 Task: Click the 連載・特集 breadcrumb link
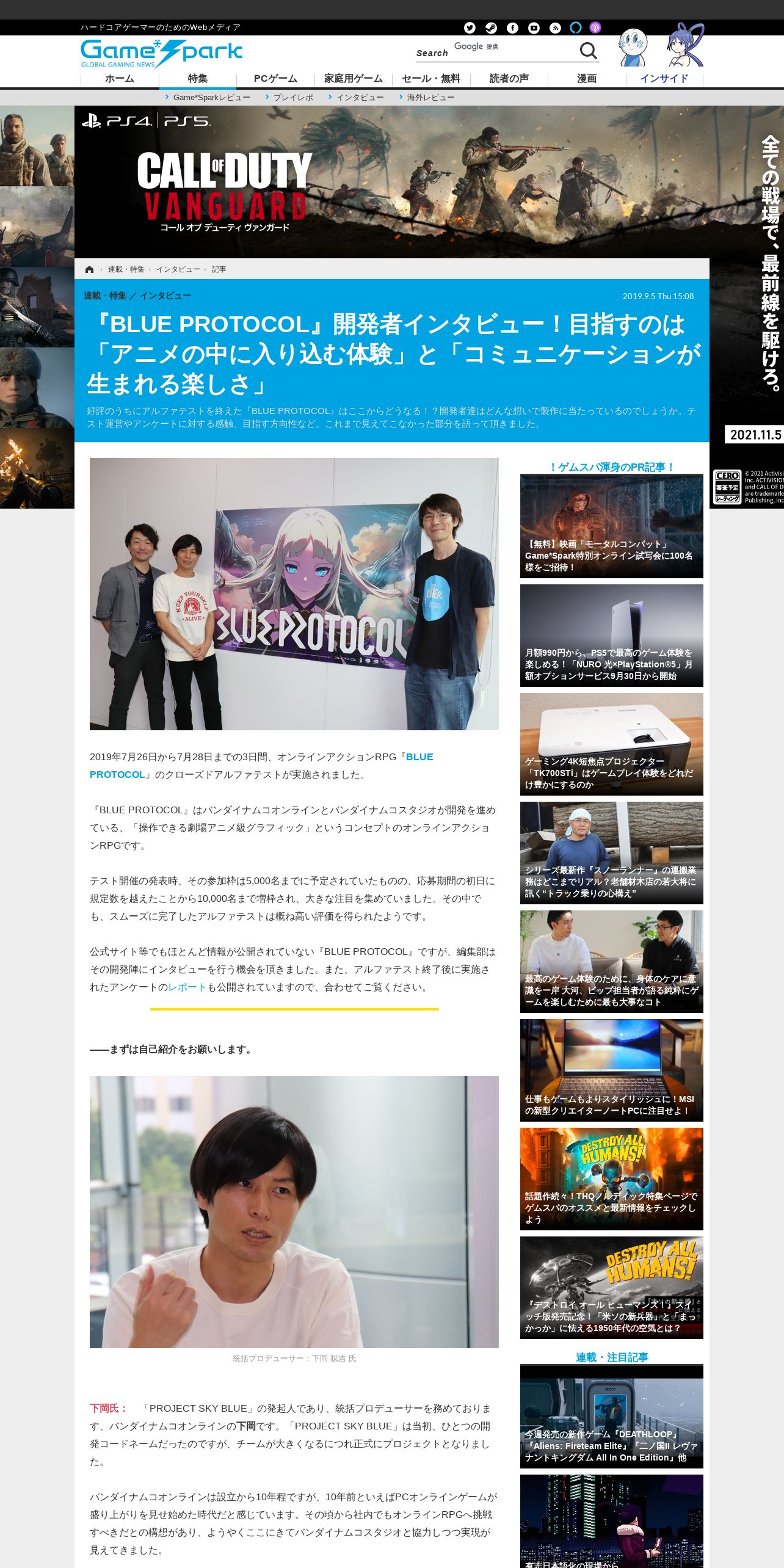point(126,269)
